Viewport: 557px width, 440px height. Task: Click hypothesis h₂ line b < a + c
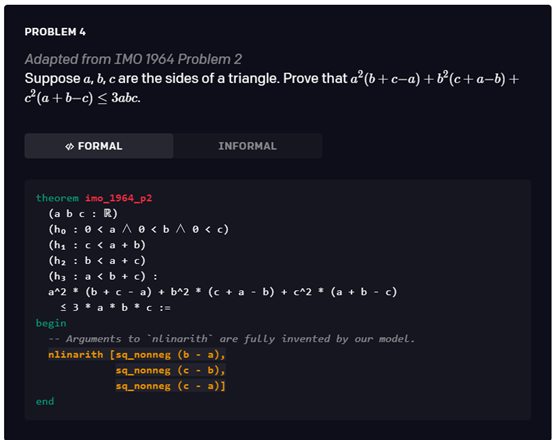click(x=97, y=261)
